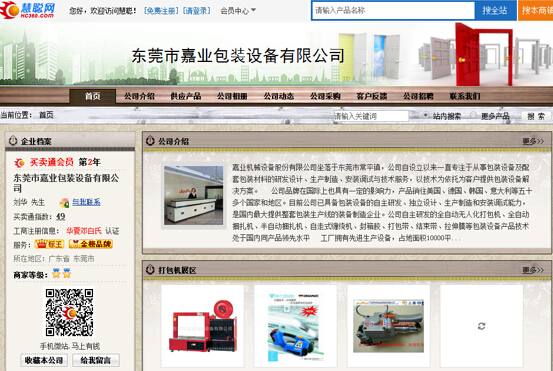
Task: Open the 买卖通指数 value 49
Action: [61, 217]
